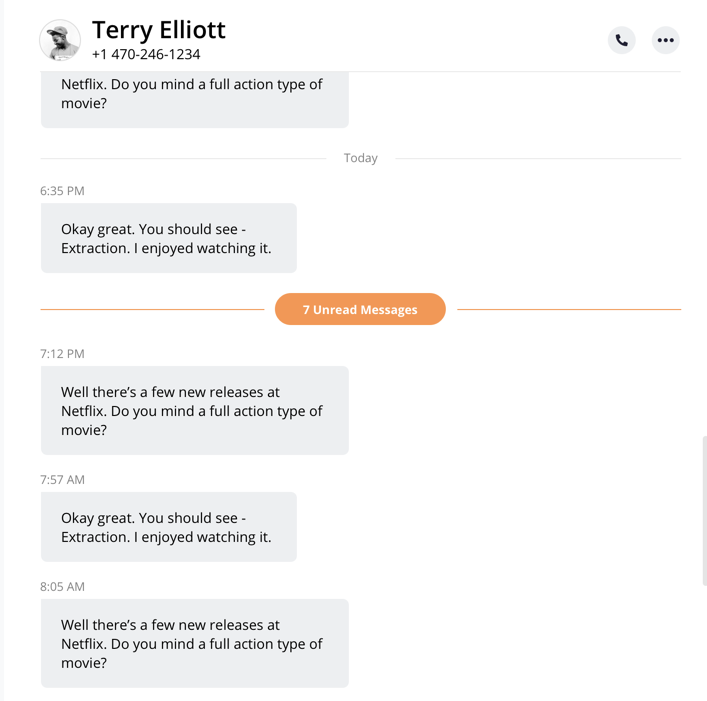The height and width of the screenshot is (701, 707).
Task: Select the Extraction message sent at 6:35 PM
Action: [168, 238]
